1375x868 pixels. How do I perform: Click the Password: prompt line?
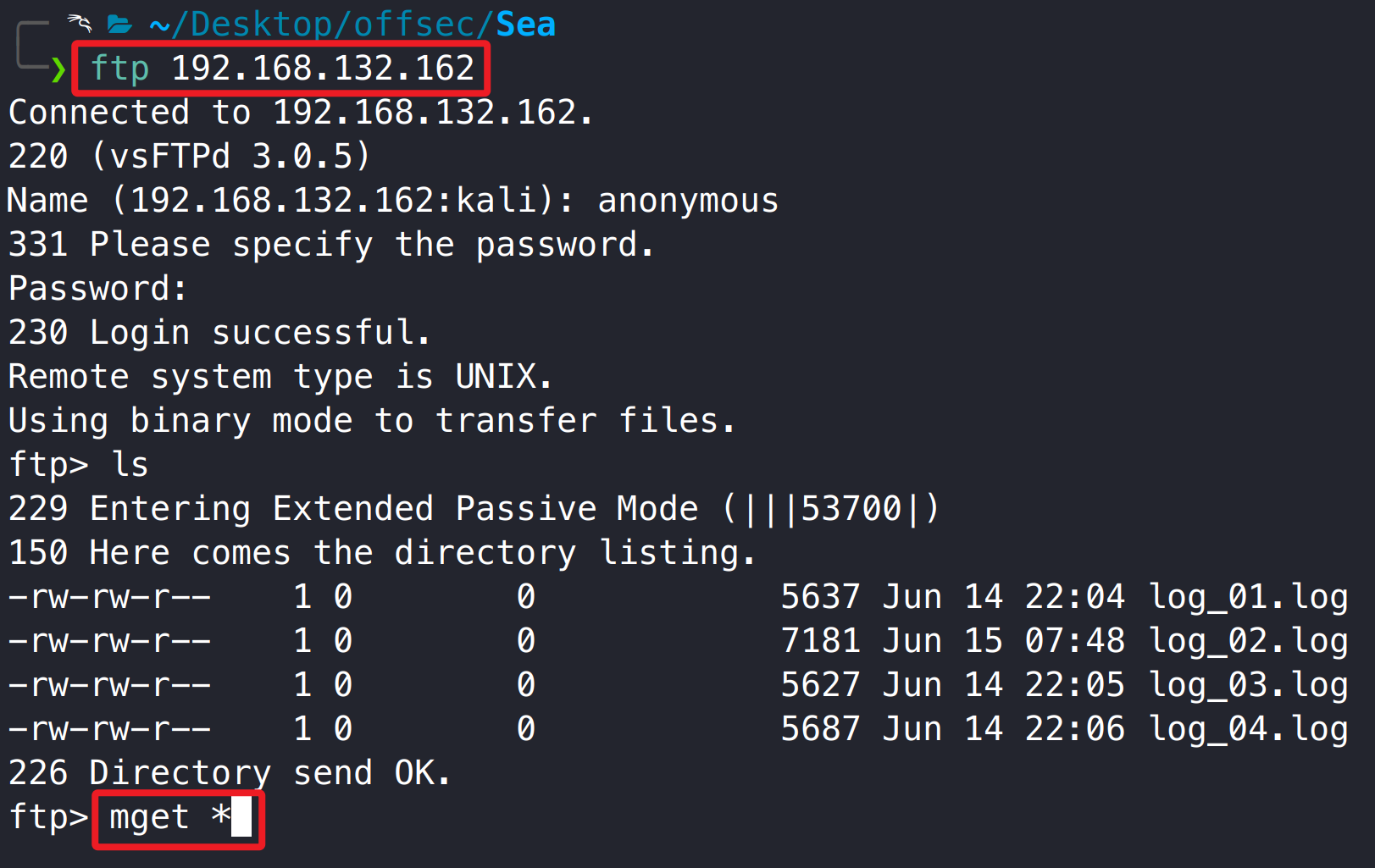click(x=97, y=289)
